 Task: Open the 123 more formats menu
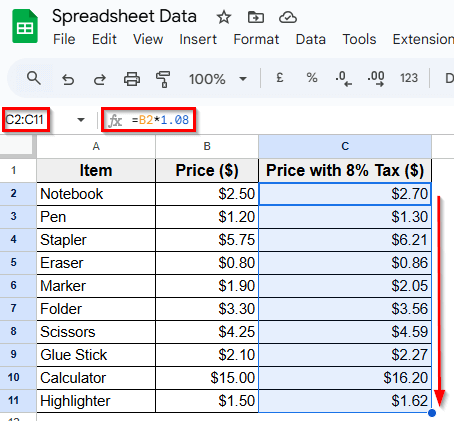click(x=409, y=78)
